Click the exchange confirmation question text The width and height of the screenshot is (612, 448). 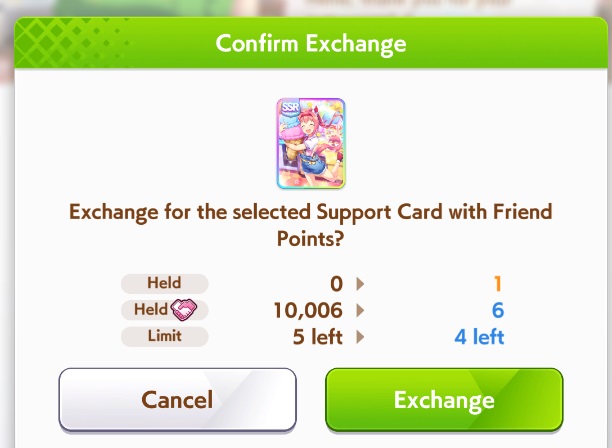click(311, 225)
